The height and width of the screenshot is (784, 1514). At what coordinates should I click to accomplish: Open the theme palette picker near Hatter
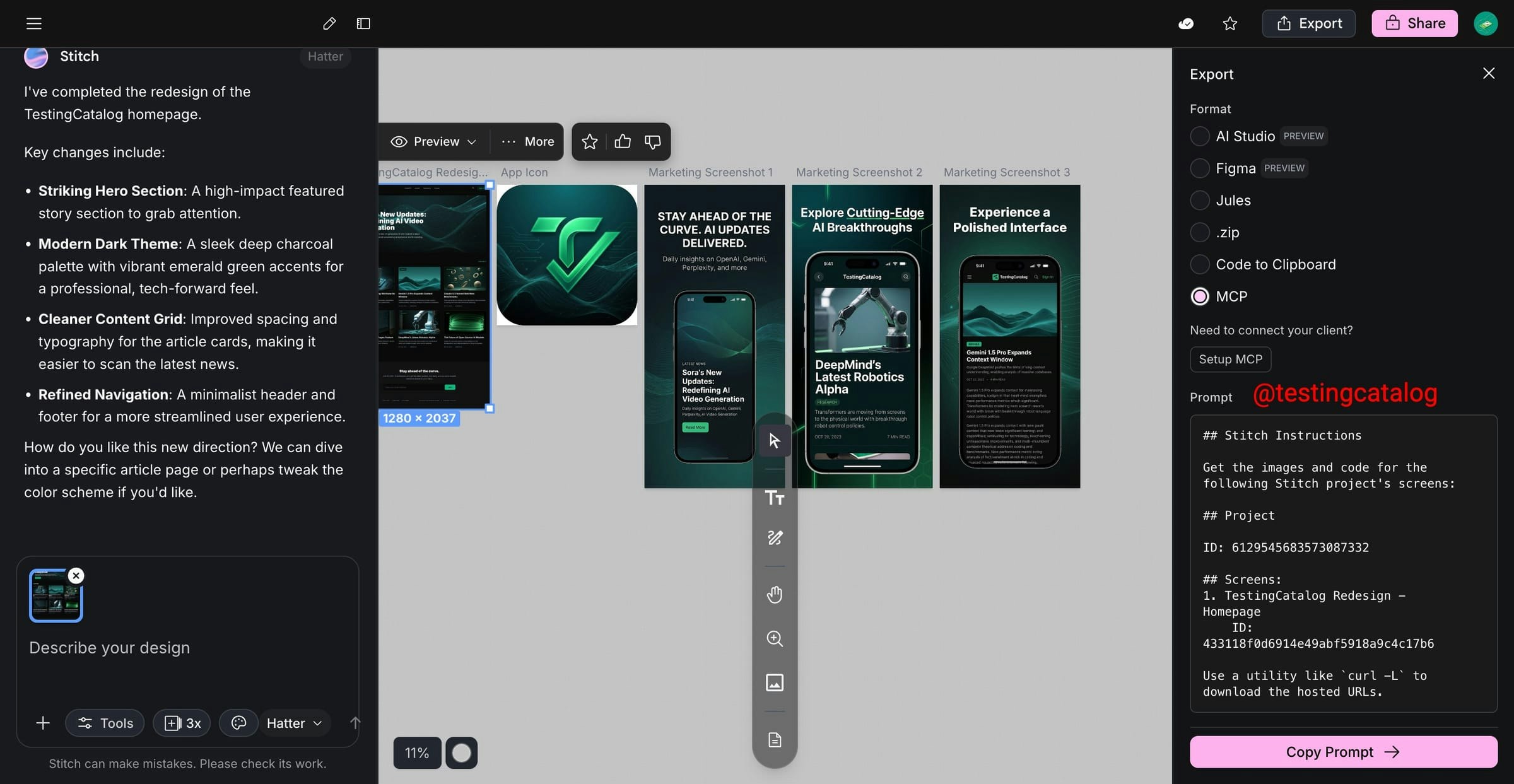click(x=238, y=723)
